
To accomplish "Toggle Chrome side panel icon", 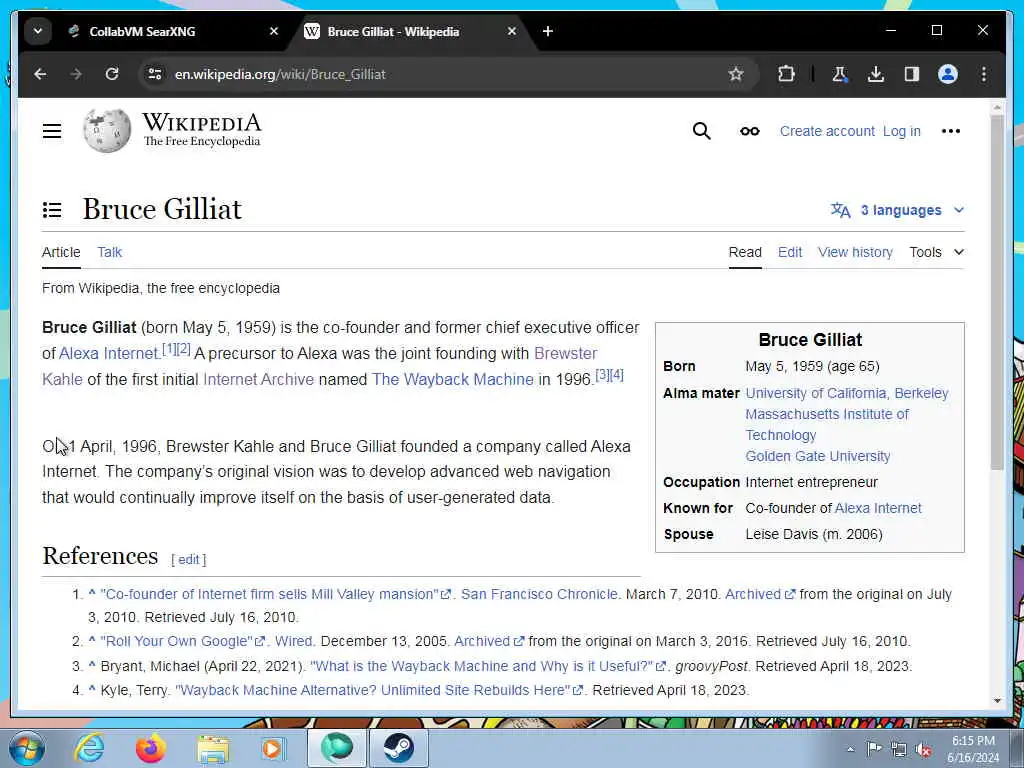I will pos(912,74).
